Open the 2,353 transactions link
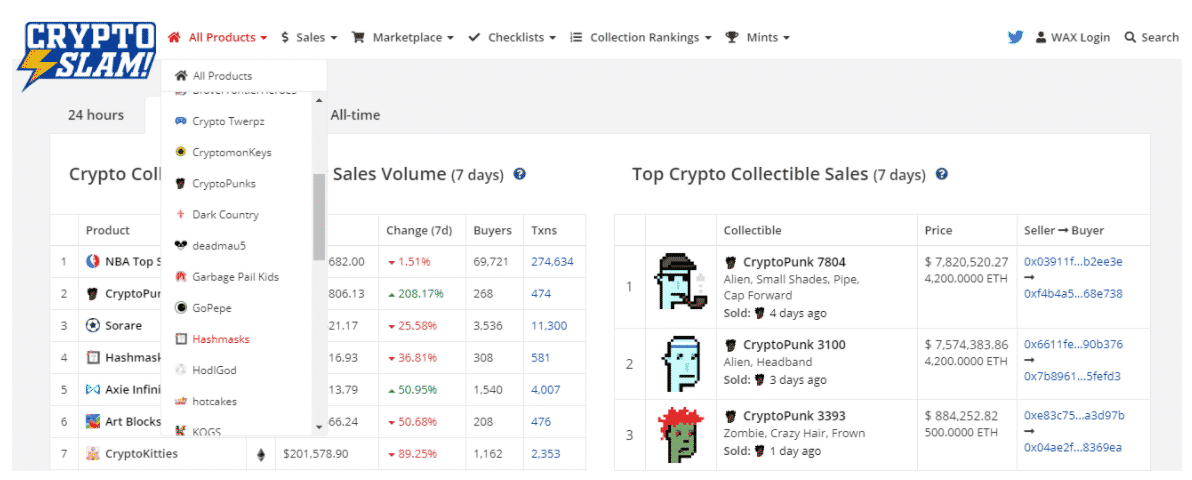This screenshot has width=1192, height=480. coord(546,454)
